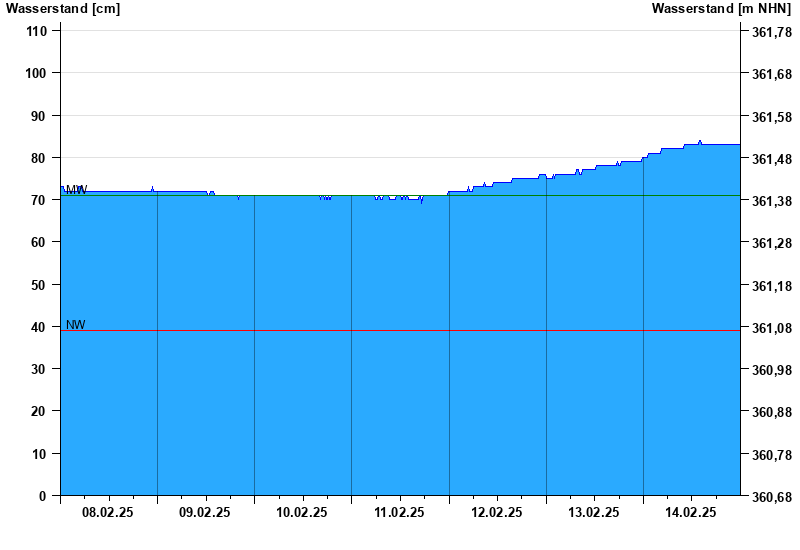Select the 0 tick label on left axis

pos(42,496)
